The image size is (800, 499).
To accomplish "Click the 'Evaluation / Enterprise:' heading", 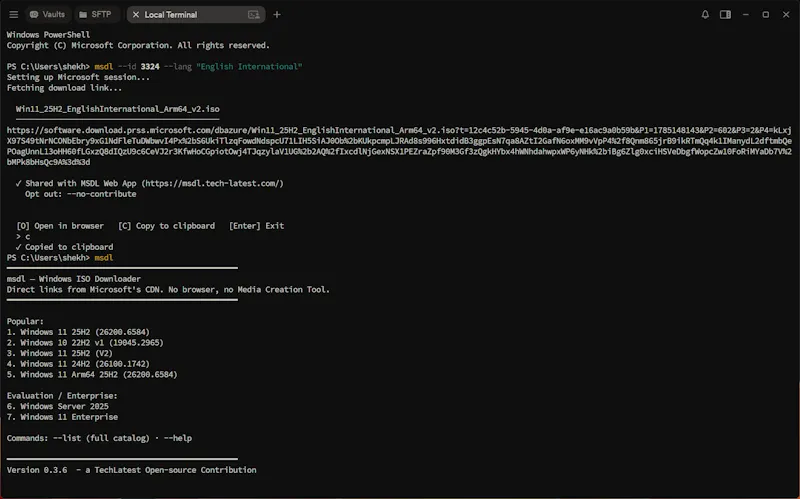I will [x=62, y=395].
